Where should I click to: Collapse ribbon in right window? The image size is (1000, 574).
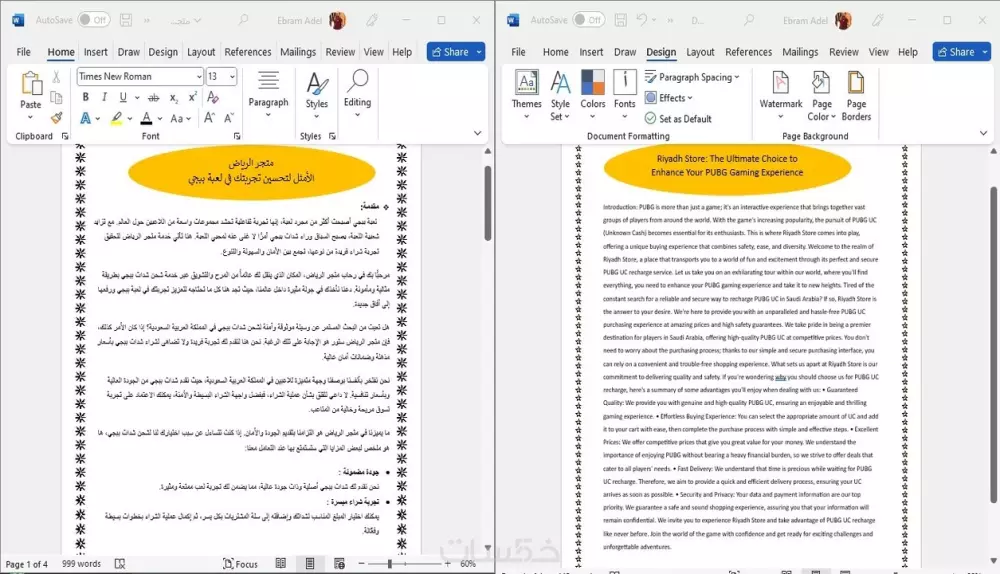point(983,133)
